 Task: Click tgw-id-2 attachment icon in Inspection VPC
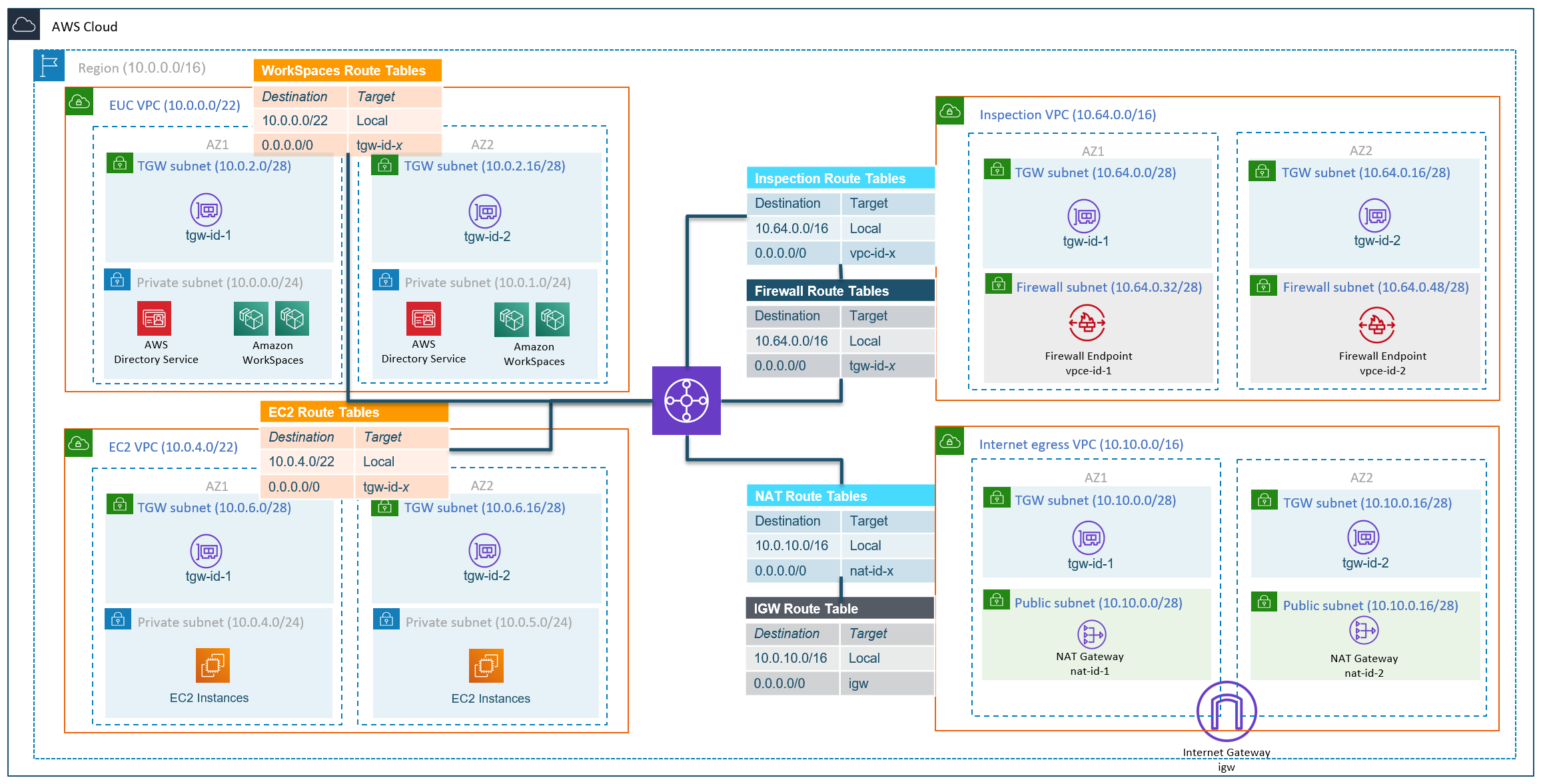click(1374, 216)
